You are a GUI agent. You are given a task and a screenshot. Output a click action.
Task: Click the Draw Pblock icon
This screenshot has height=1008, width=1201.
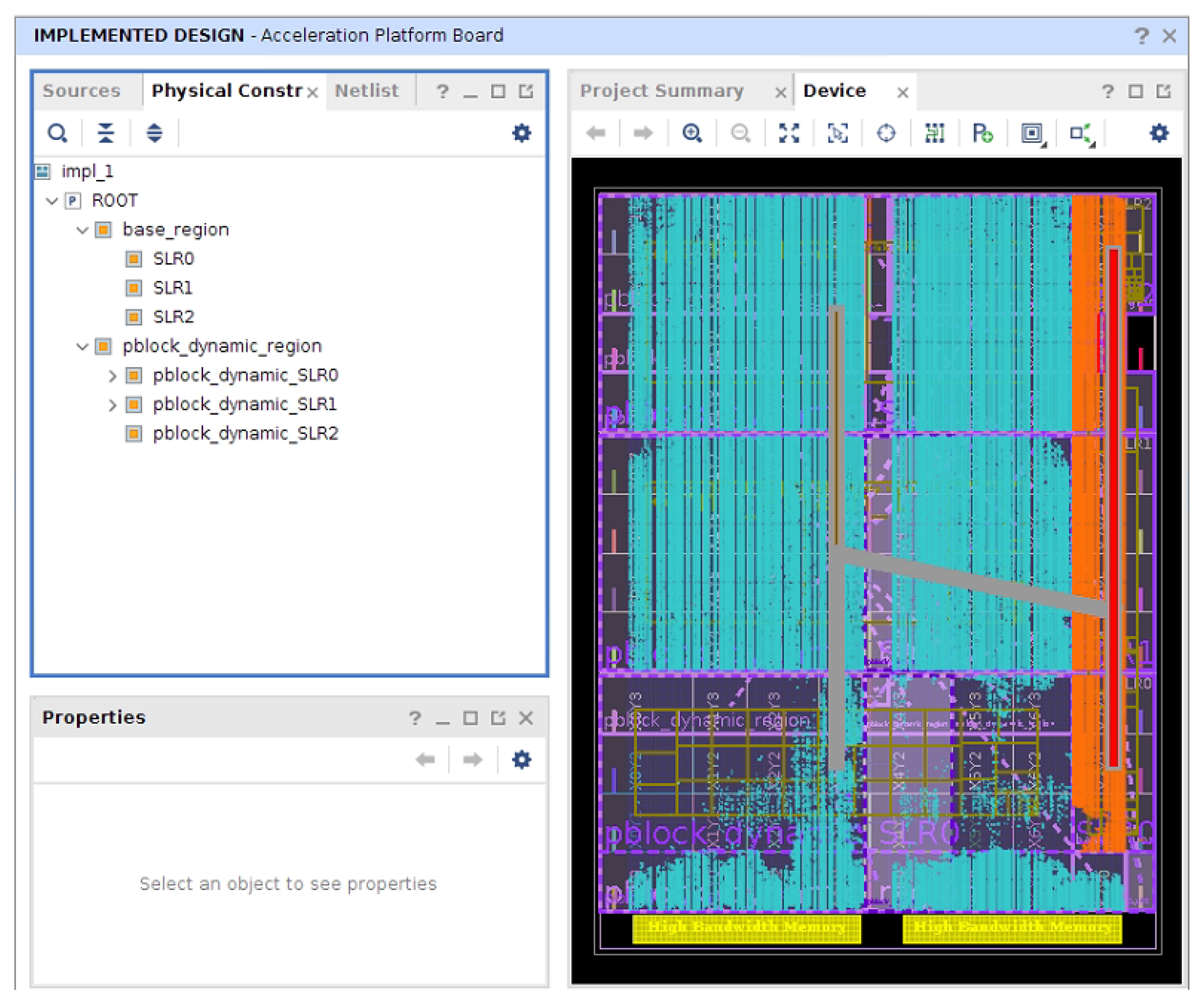[x=982, y=133]
